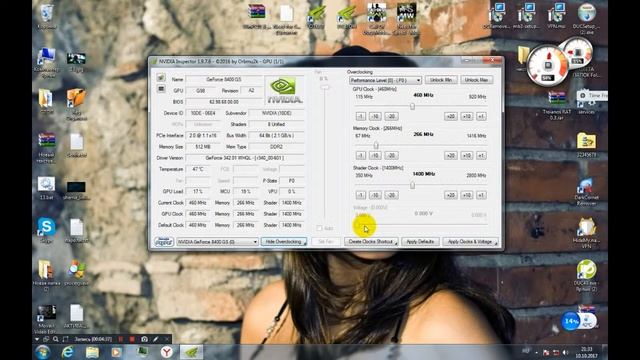This screenshot has width=640, height=360.
Task: Open Windows Media Player from the taskbar
Action: coord(117,352)
